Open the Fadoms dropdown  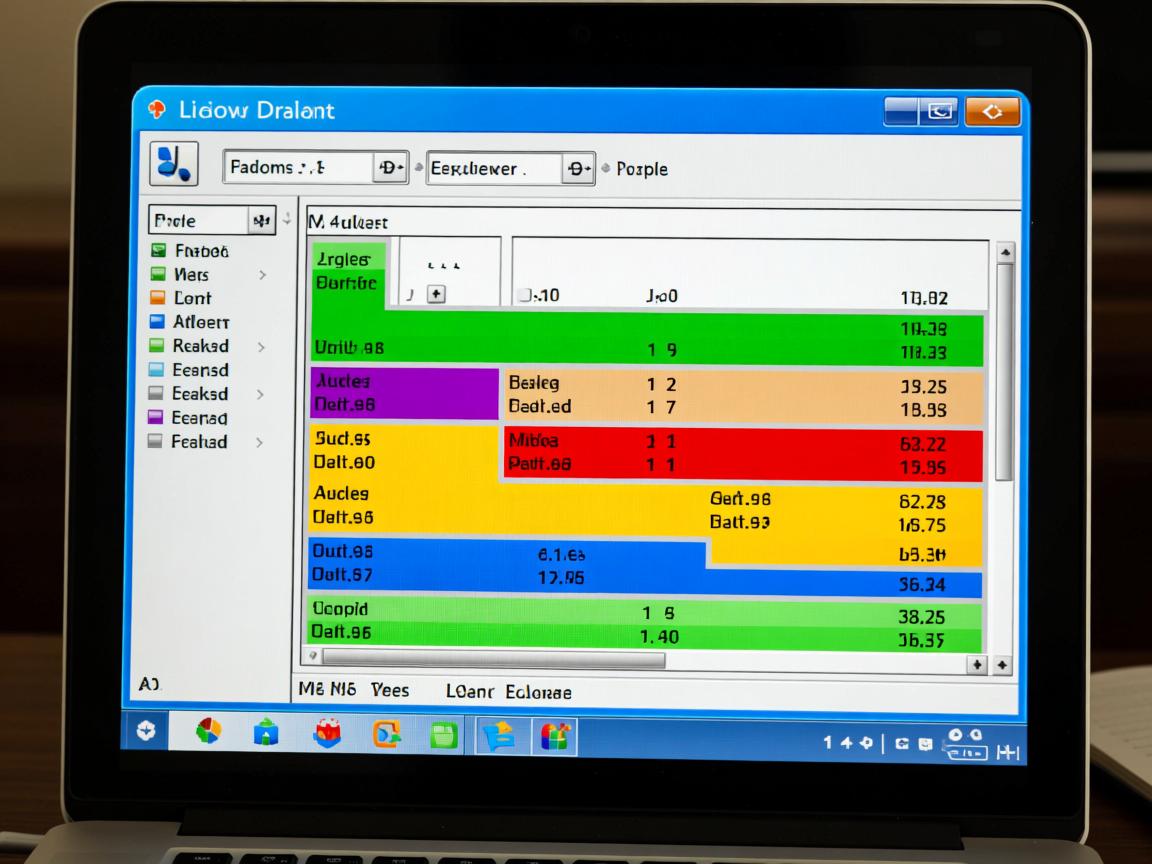[x=389, y=168]
